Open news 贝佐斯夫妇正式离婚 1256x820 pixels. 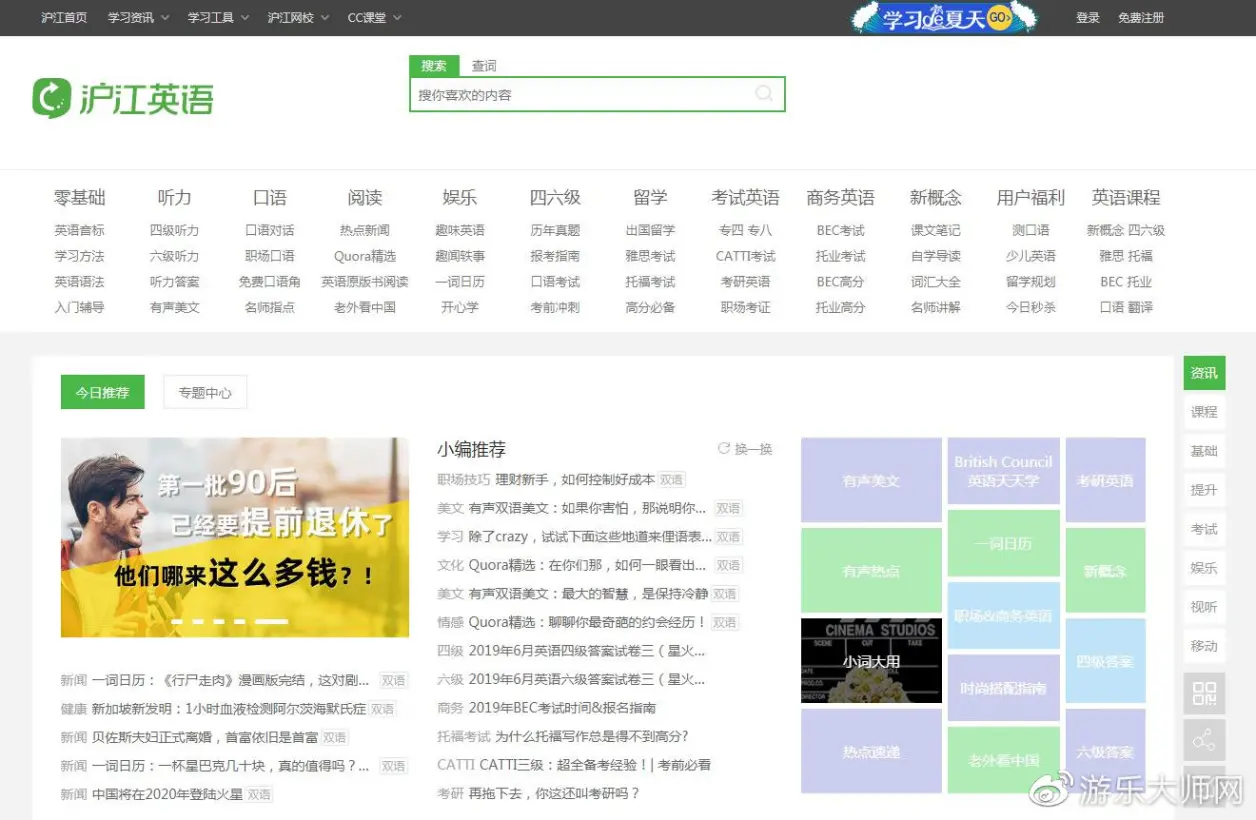pyautogui.click(x=205, y=737)
